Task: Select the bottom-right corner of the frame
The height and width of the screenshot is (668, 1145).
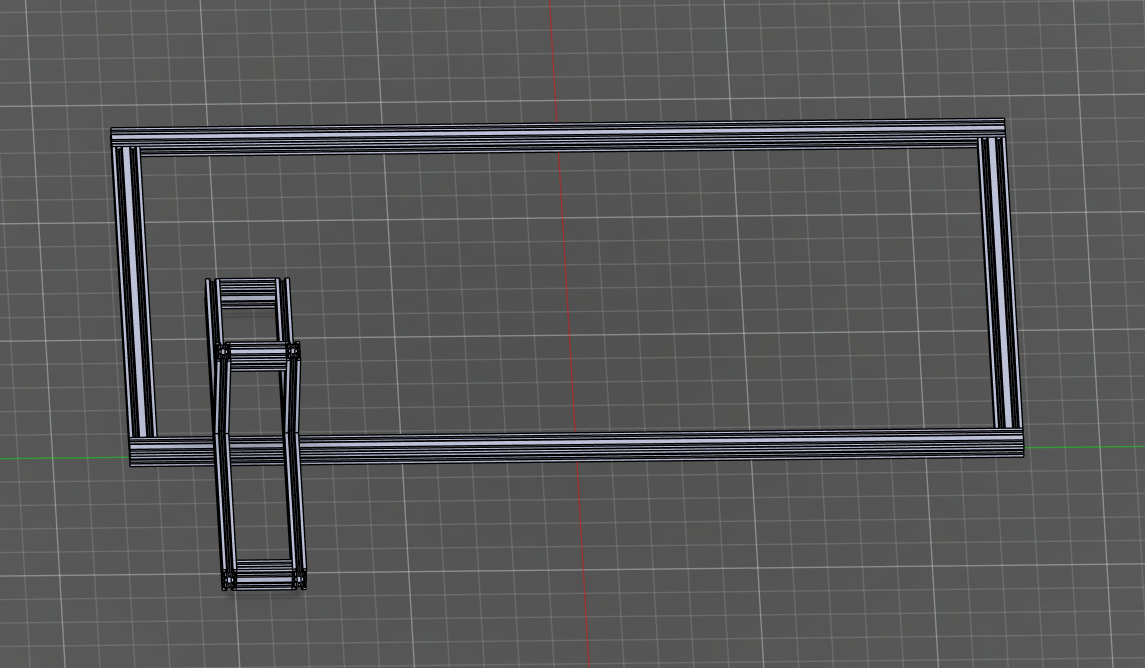Action: (x=1010, y=442)
